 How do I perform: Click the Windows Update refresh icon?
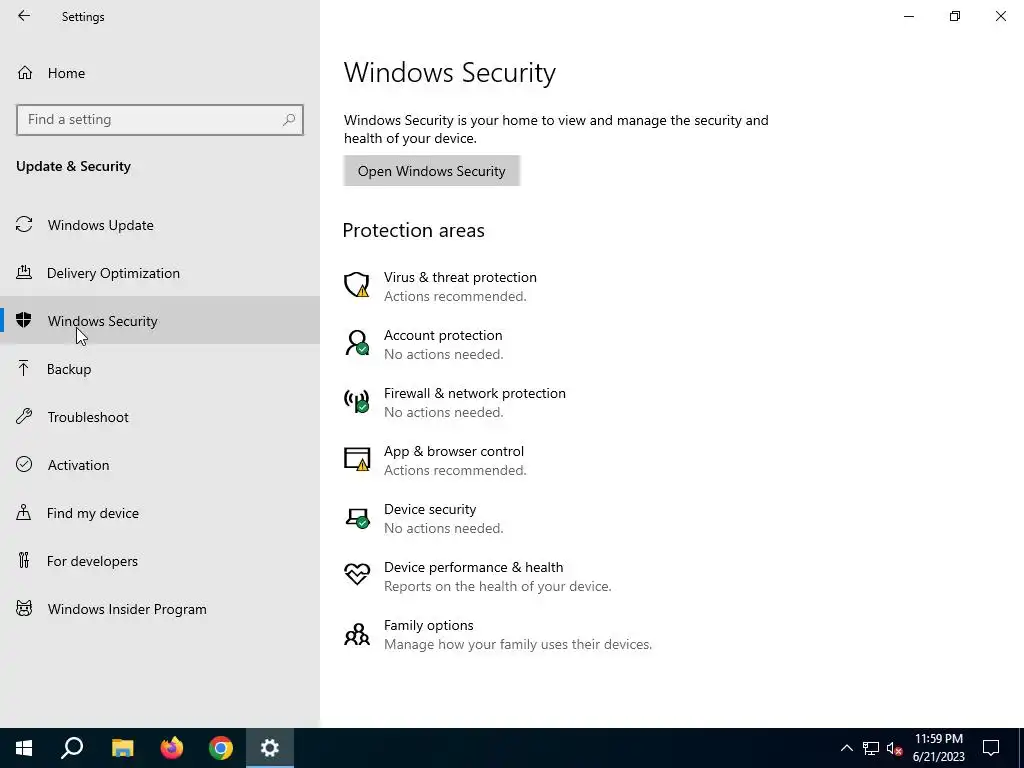point(24,225)
